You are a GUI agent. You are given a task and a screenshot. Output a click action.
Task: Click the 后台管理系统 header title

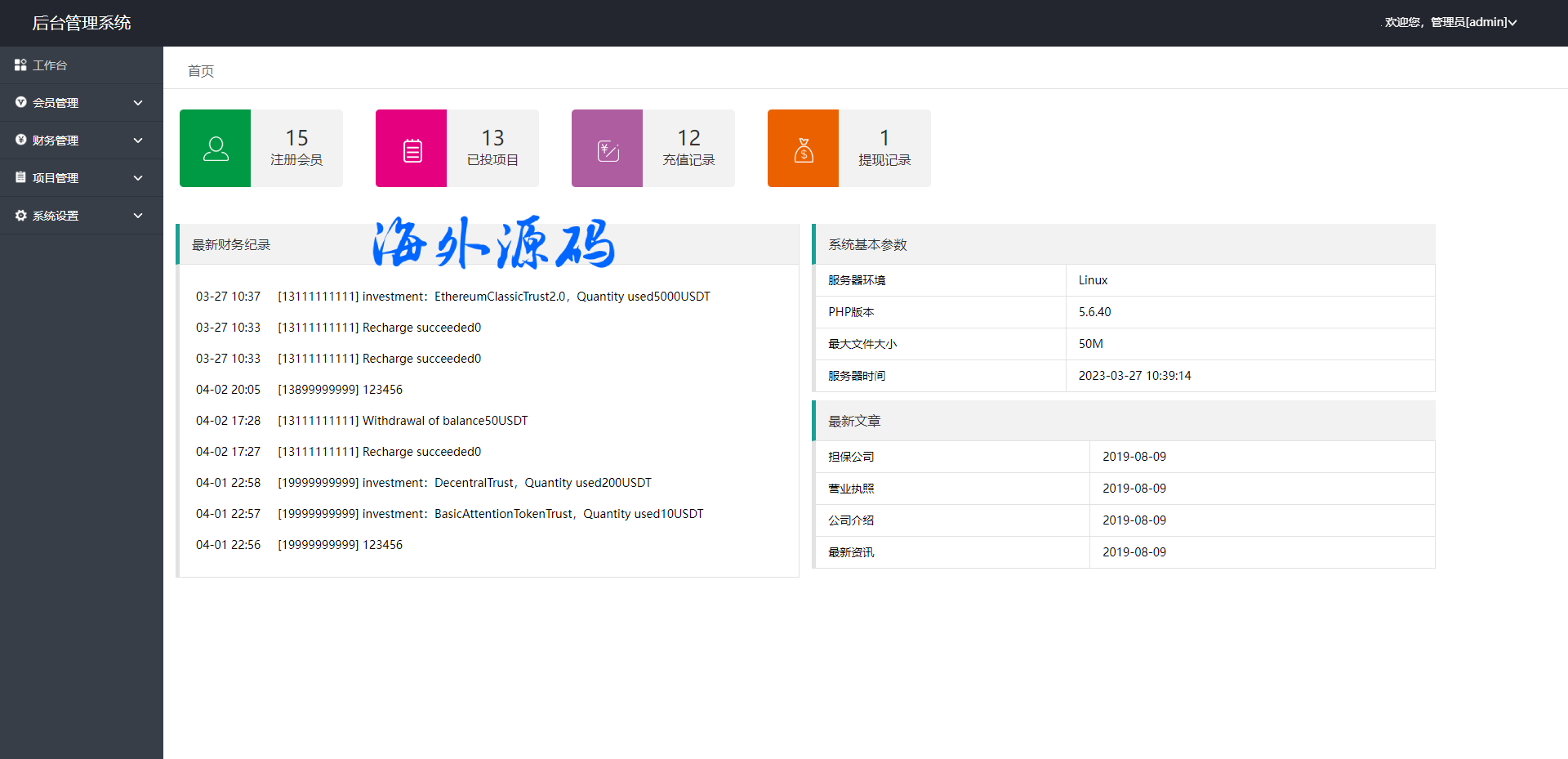click(82, 23)
